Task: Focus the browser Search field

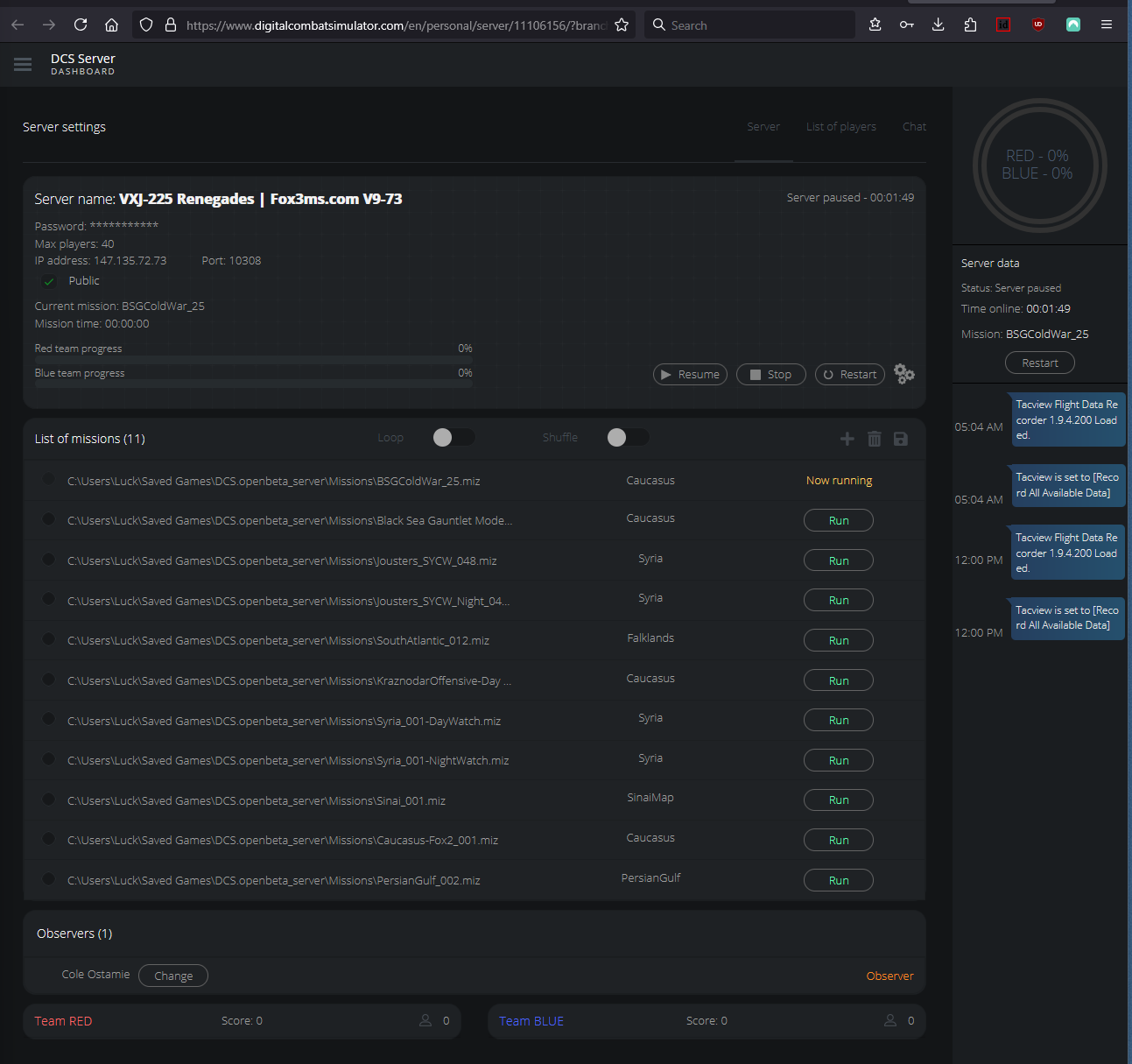Action: click(x=749, y=25)
